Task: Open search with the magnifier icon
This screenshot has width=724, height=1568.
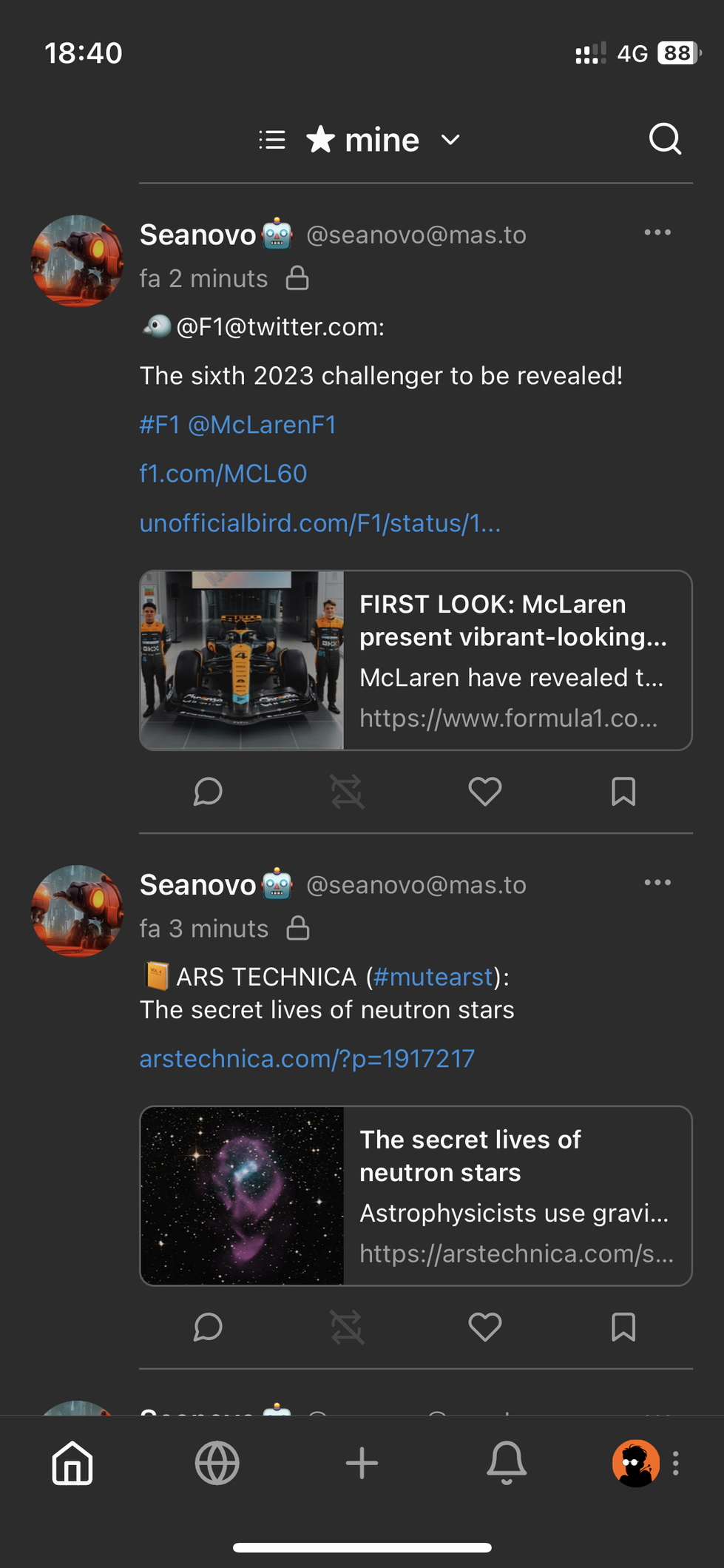Action: tap(665, 139)
